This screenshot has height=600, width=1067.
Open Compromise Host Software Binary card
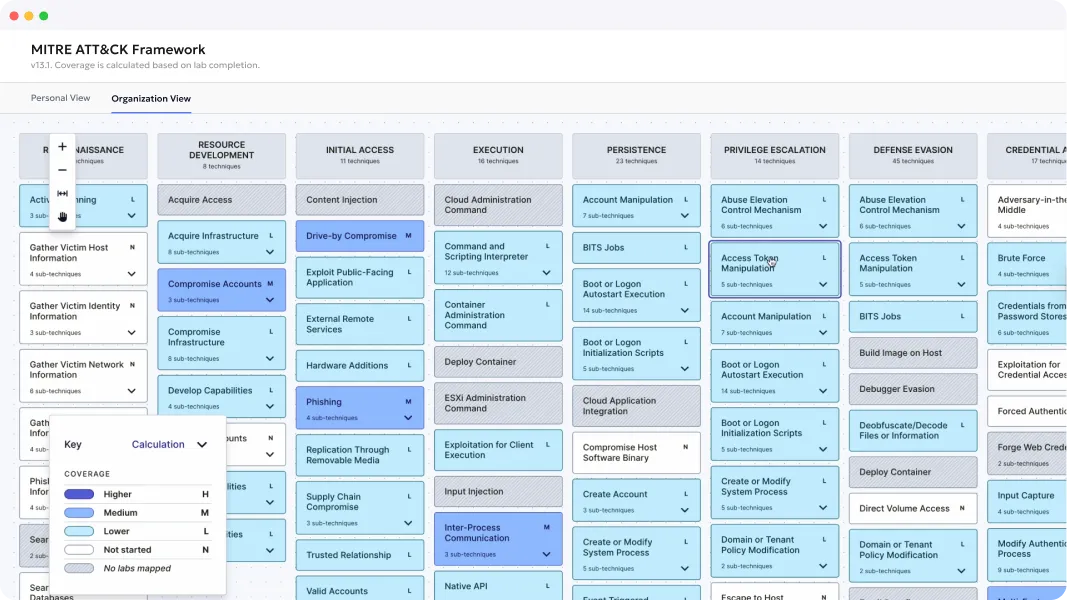click(x=636, y=452)
